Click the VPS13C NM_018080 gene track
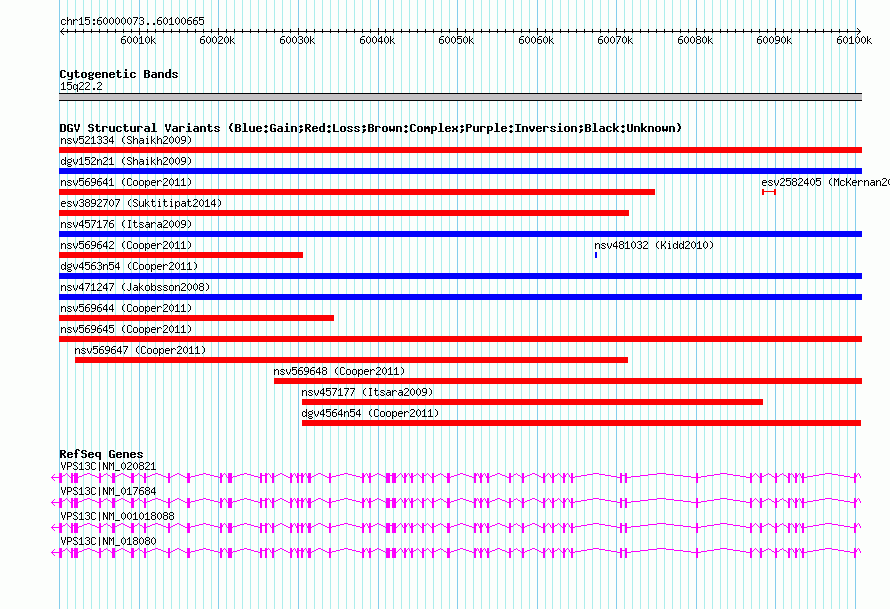 point(456,553)
